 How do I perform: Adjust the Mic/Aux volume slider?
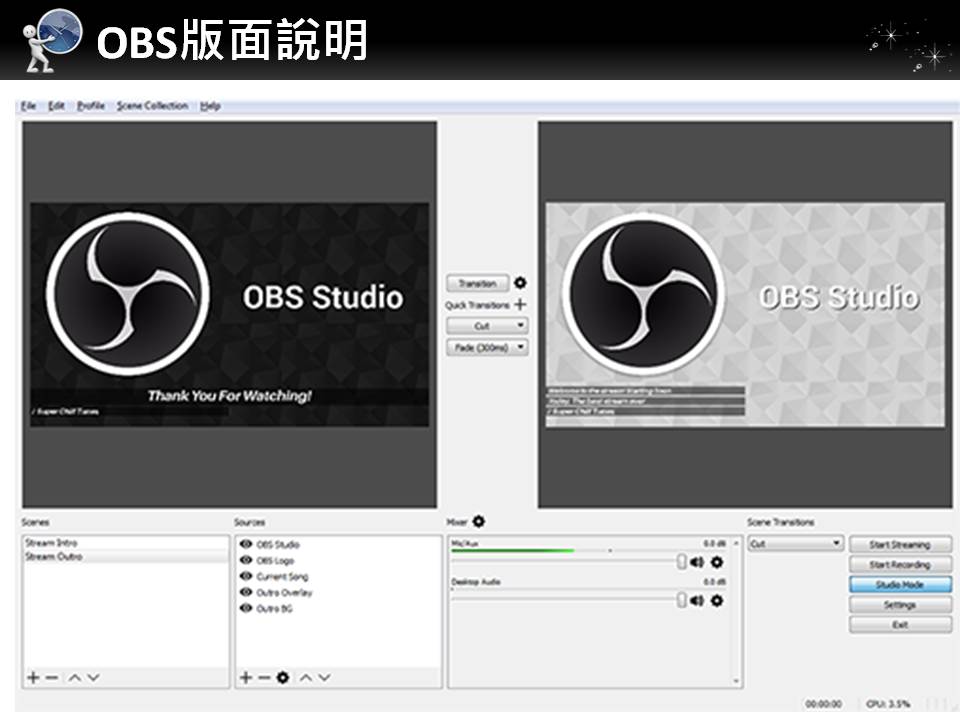(x=568, y=561)
